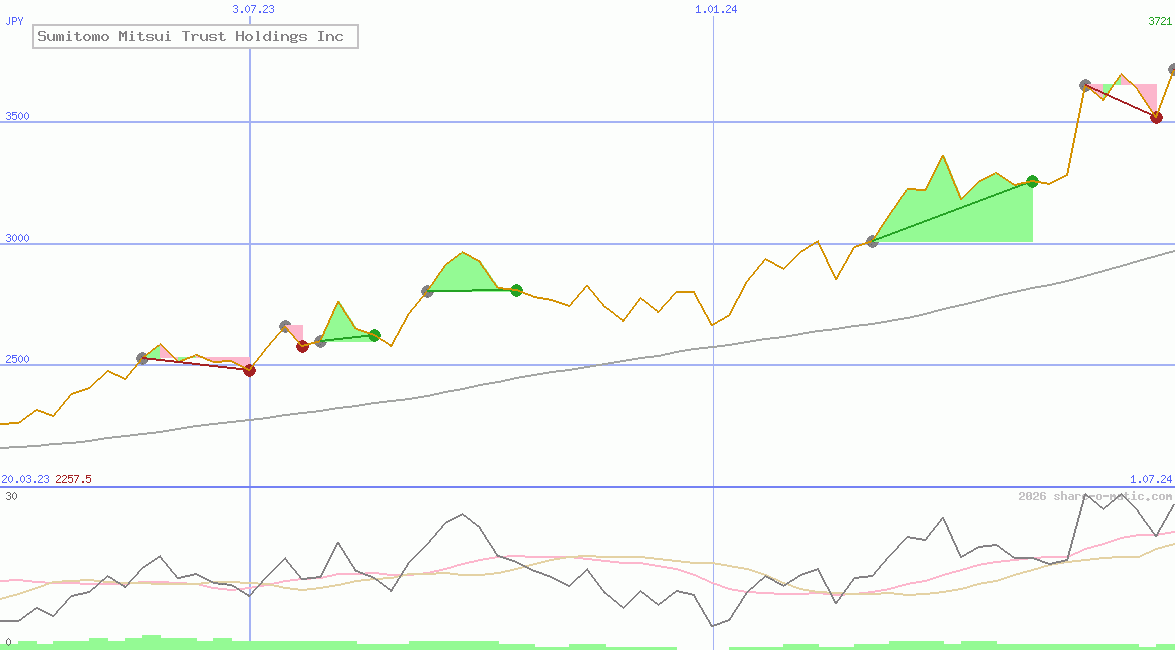
Task: Select the red marker near the 2800 dip
Action: click(302, 346)
